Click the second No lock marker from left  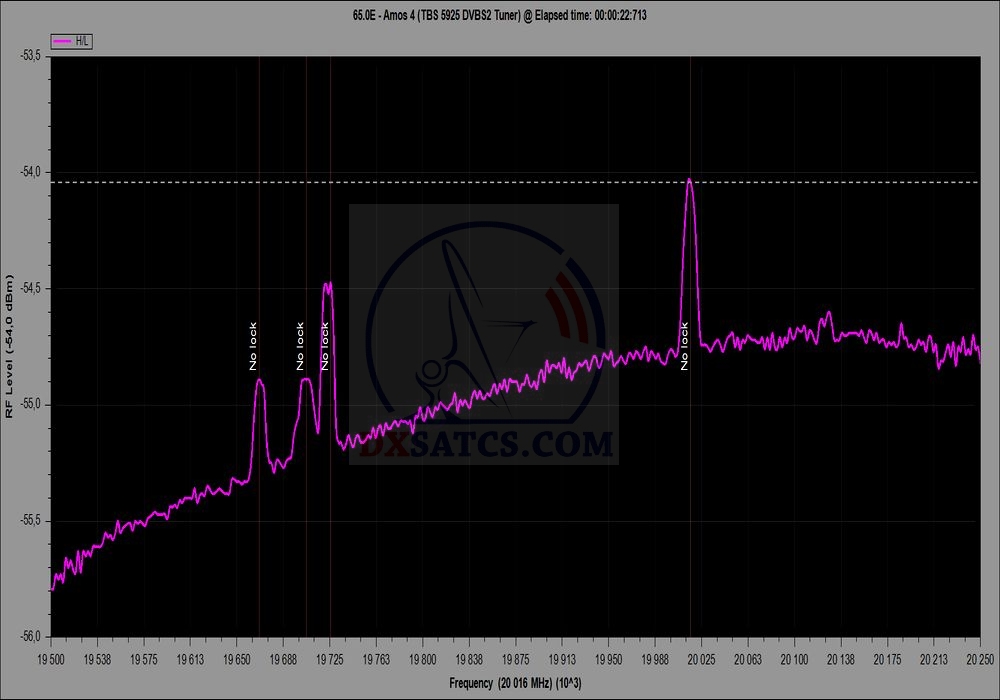(300, 346)
